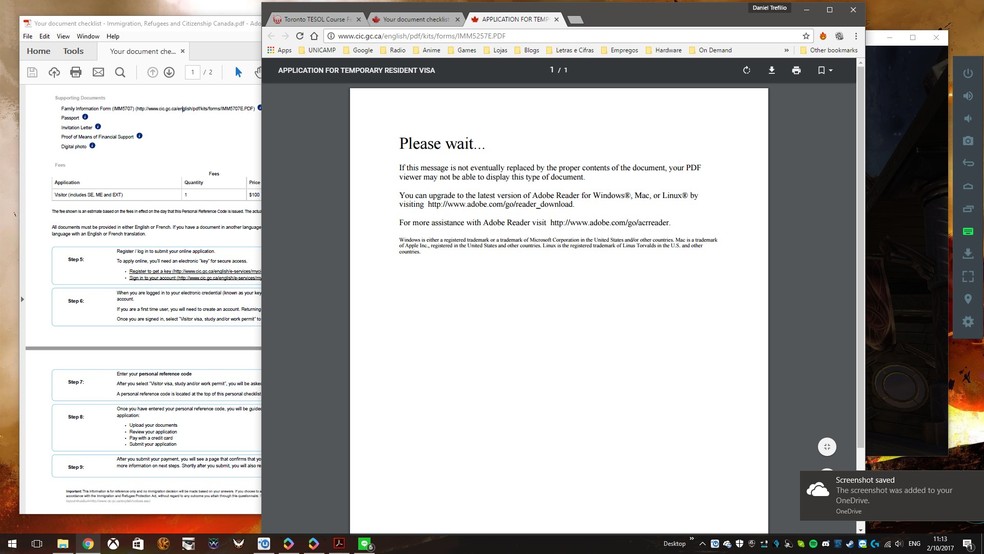Open the Games bookmarks folder

461,50
